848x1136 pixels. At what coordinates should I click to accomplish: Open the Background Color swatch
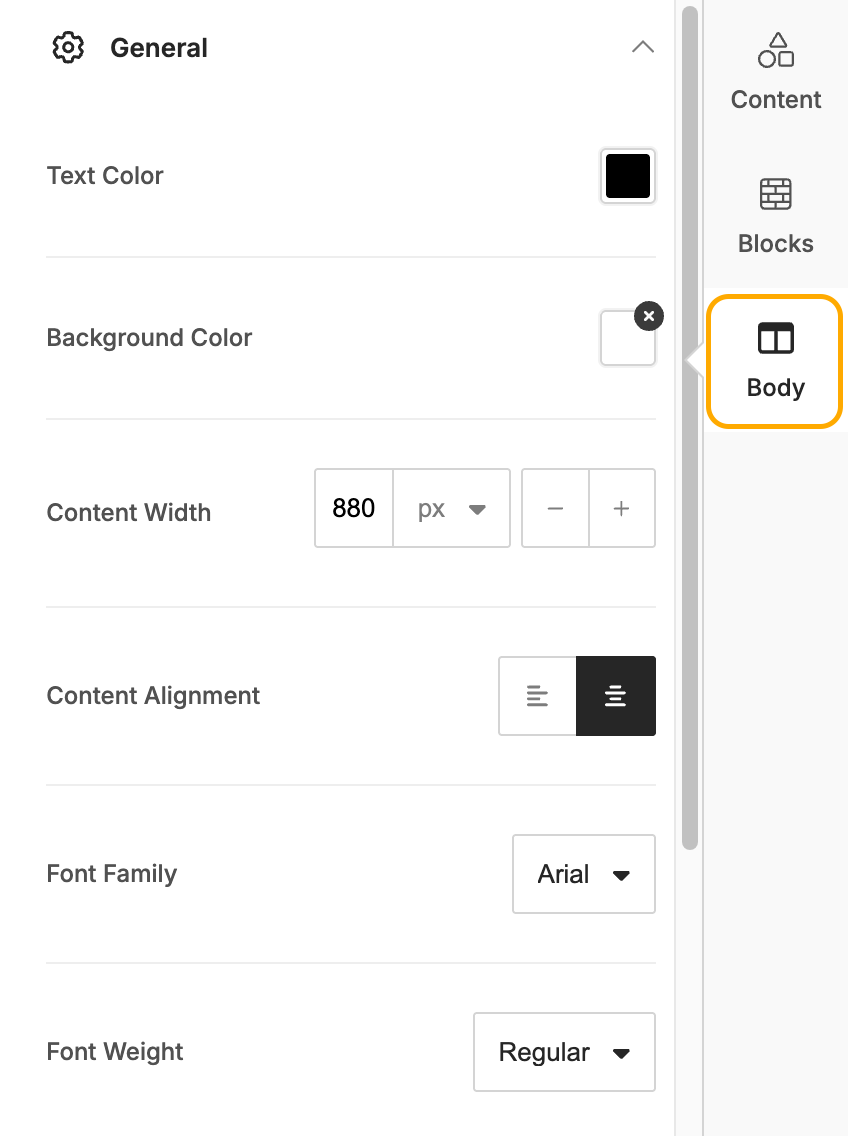(627, 338)
